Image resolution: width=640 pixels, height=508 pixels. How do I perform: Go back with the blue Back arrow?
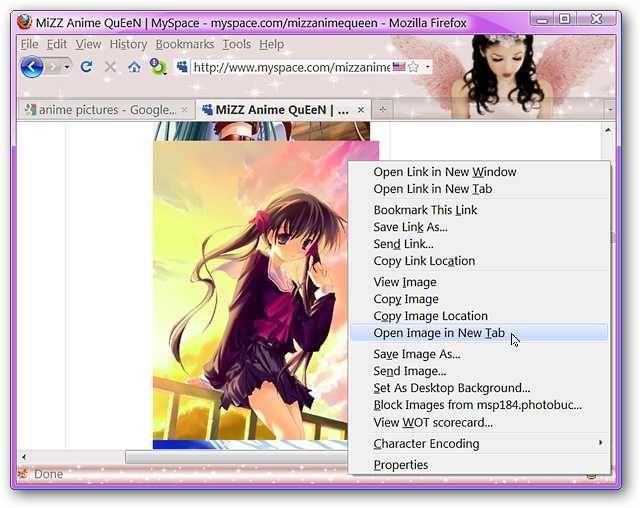(x=32, y=67)
